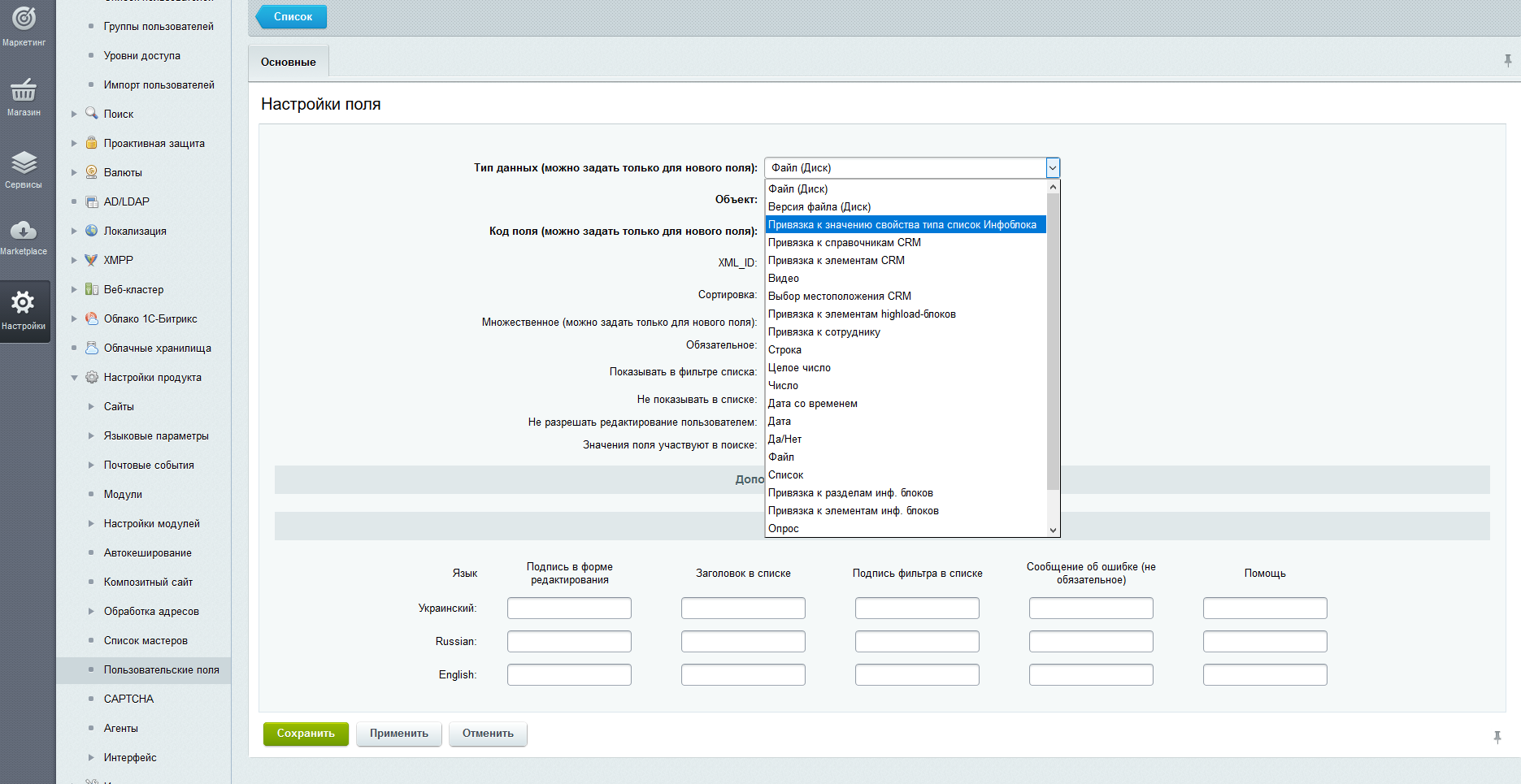Screen dimensions: 1521x784
Task: Choose Привязка к справочникам CRM option
Action: point(844,243)
